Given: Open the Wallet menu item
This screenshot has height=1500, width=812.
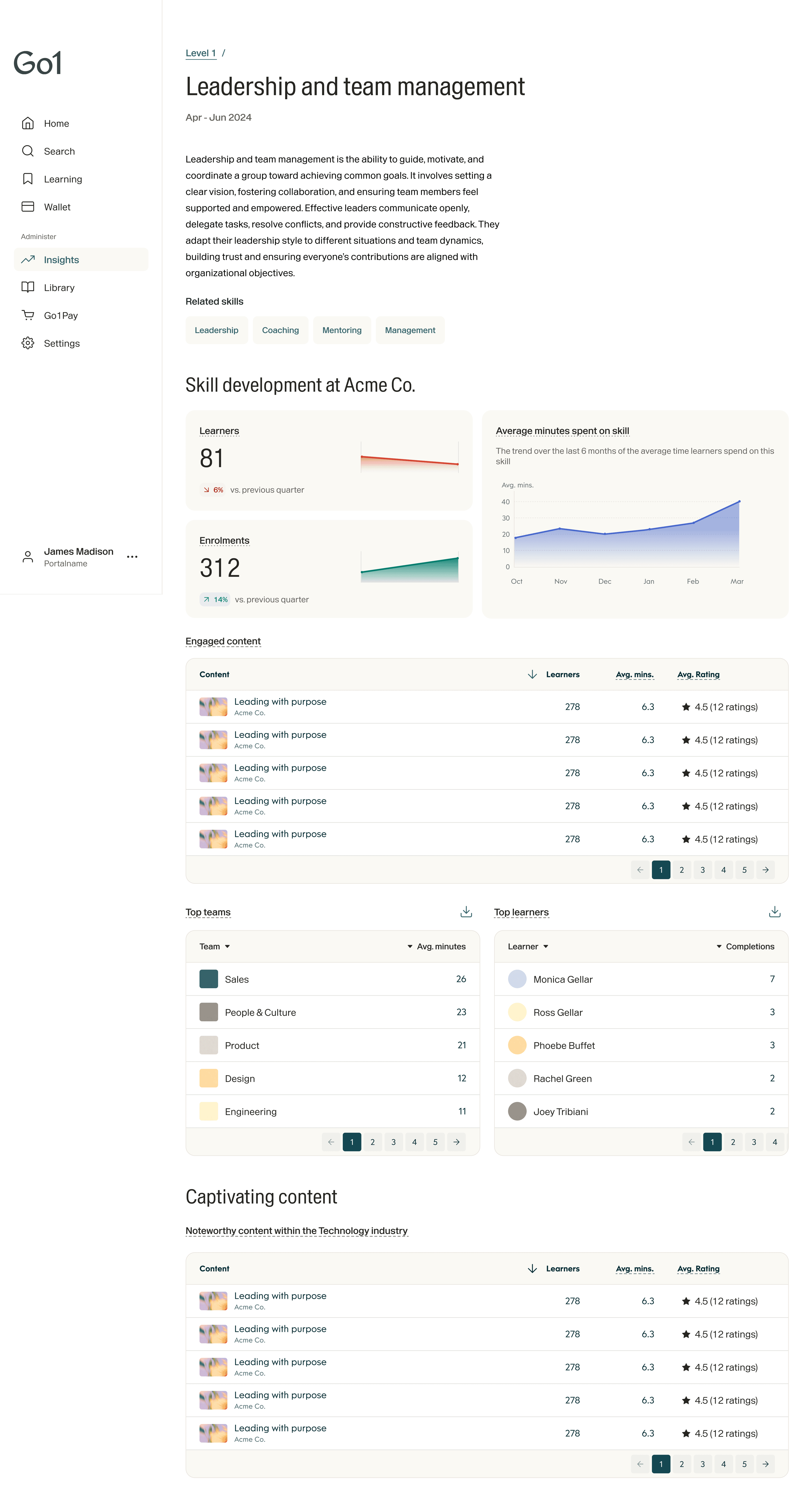Looking at the screenshot, I should [x=81, y=207].
